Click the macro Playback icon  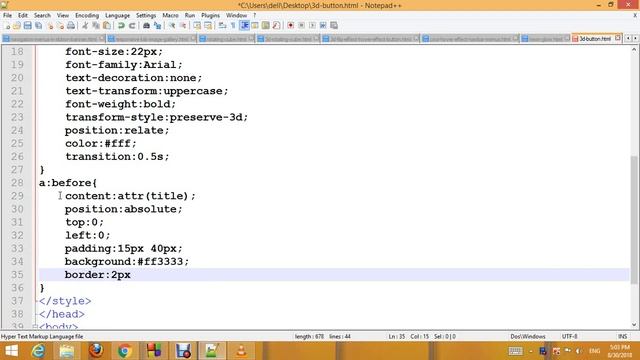coord(312,25)
